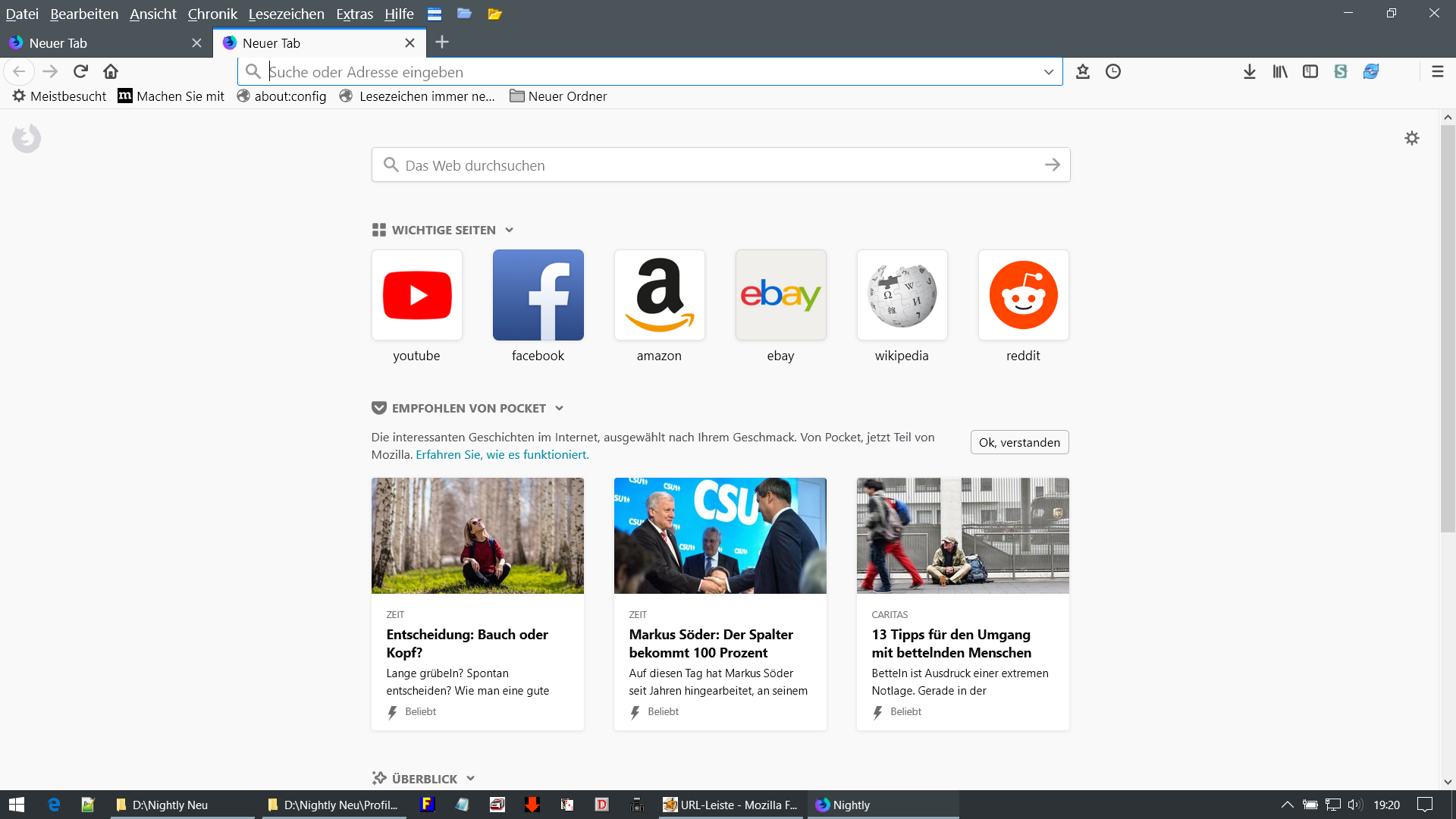Collapse the Wichtige Seiten section
1456x819 pixels.
tap(510, 230)
